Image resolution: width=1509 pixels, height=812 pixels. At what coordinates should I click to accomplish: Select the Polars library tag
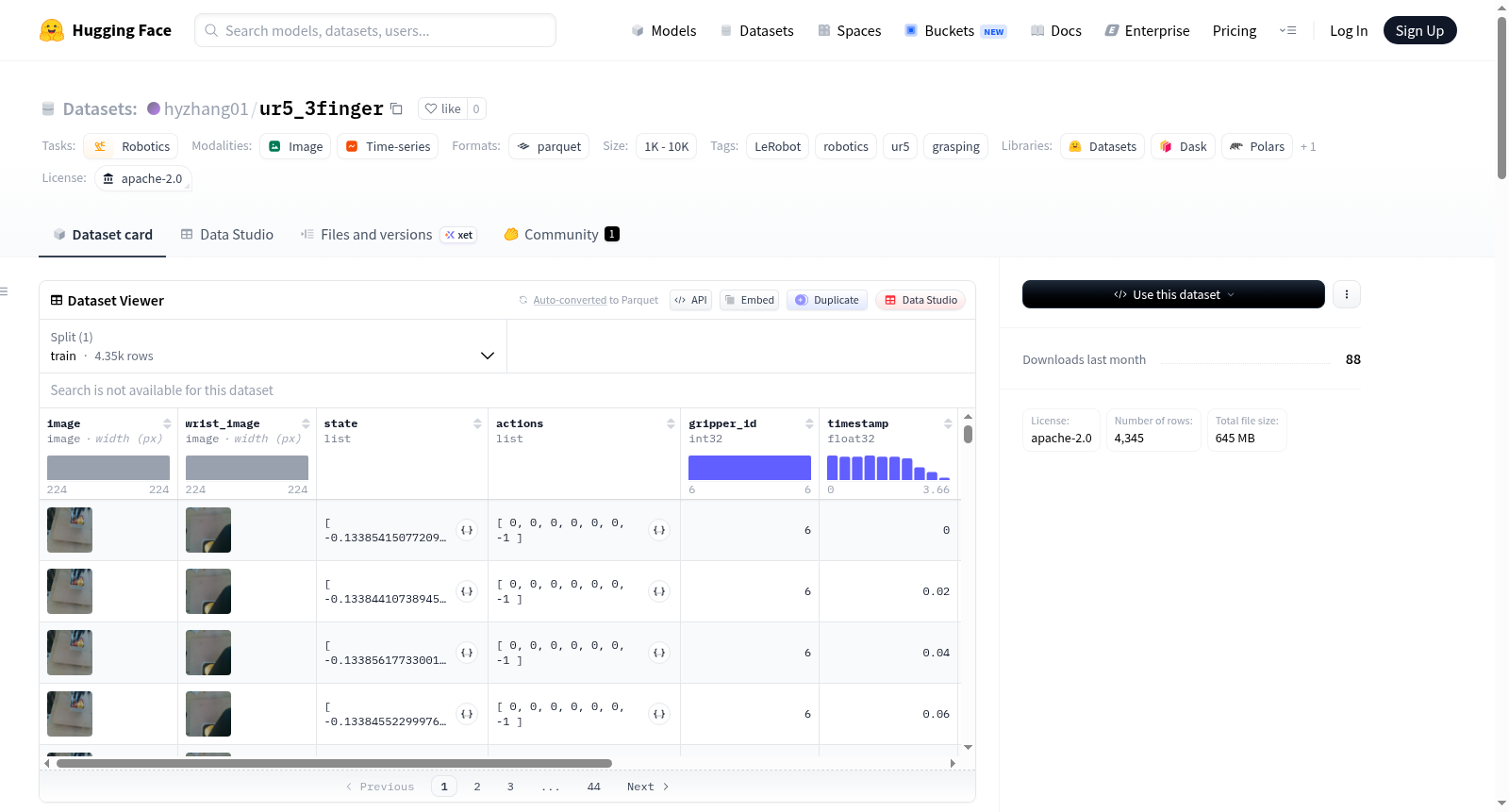coord(1257,146)
